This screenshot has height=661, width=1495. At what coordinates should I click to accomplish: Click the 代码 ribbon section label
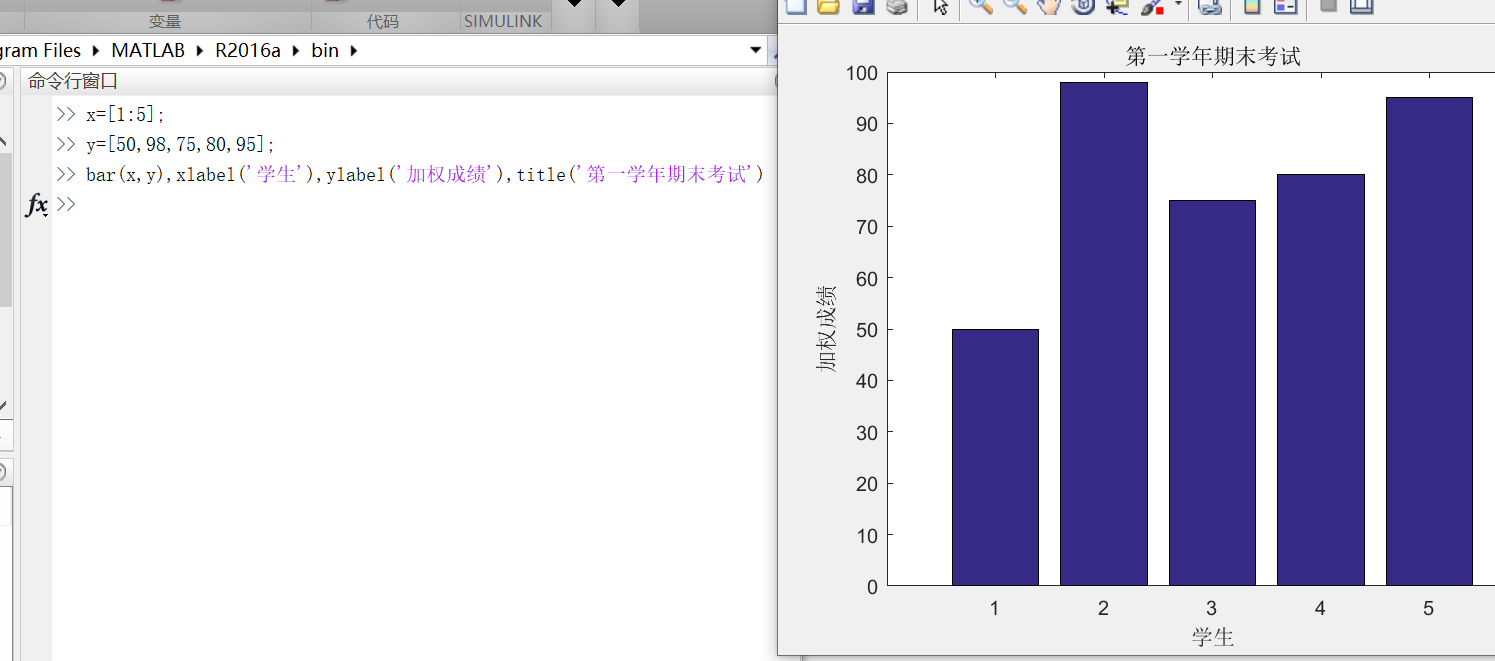(x=383, y=21)
